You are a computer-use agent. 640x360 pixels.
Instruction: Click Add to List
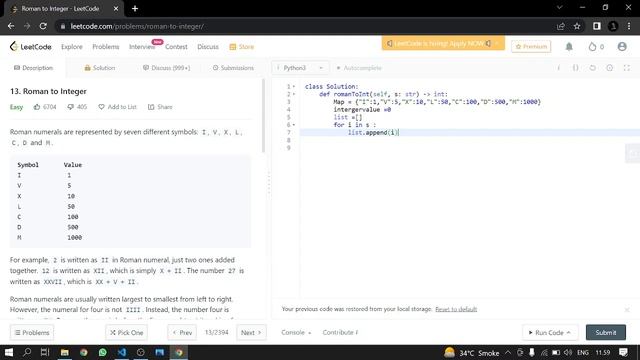coord(118,107)
